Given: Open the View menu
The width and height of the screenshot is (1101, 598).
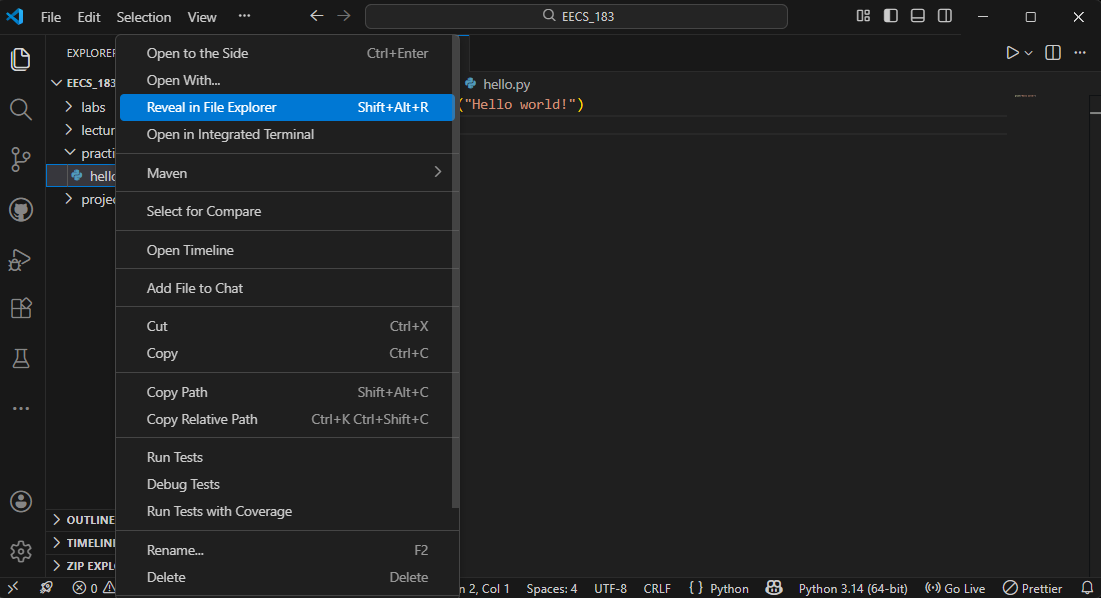Looking at the screenshot, I should click(202, 17).
